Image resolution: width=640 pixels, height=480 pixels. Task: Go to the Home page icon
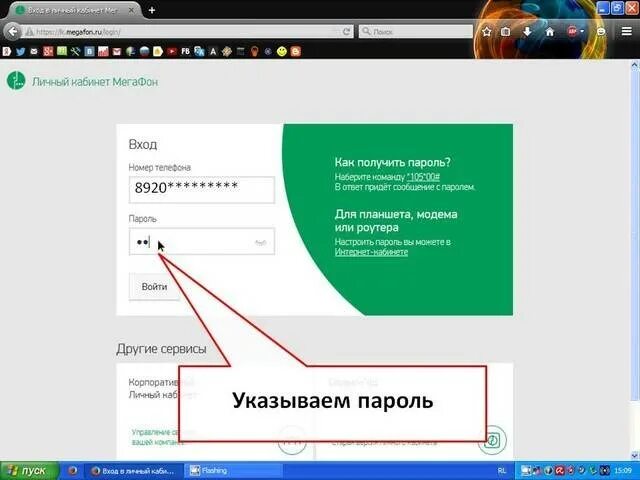coord(550,32)
